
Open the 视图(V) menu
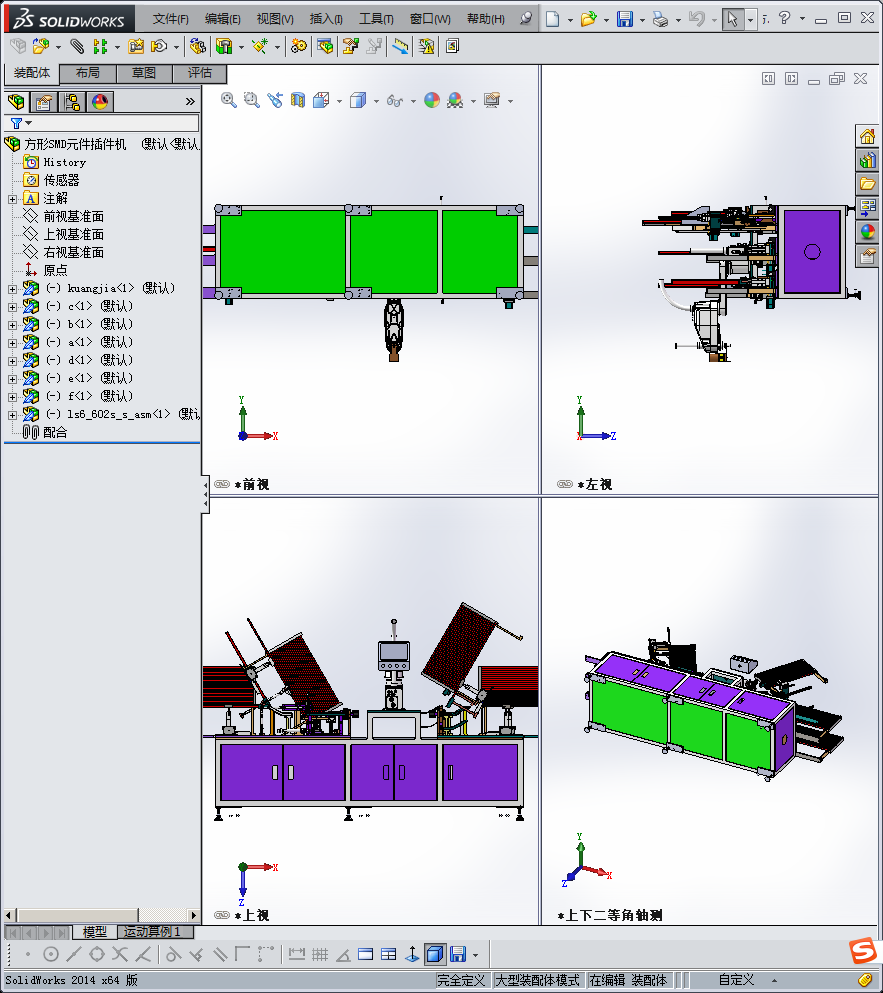tap(275, 19)
